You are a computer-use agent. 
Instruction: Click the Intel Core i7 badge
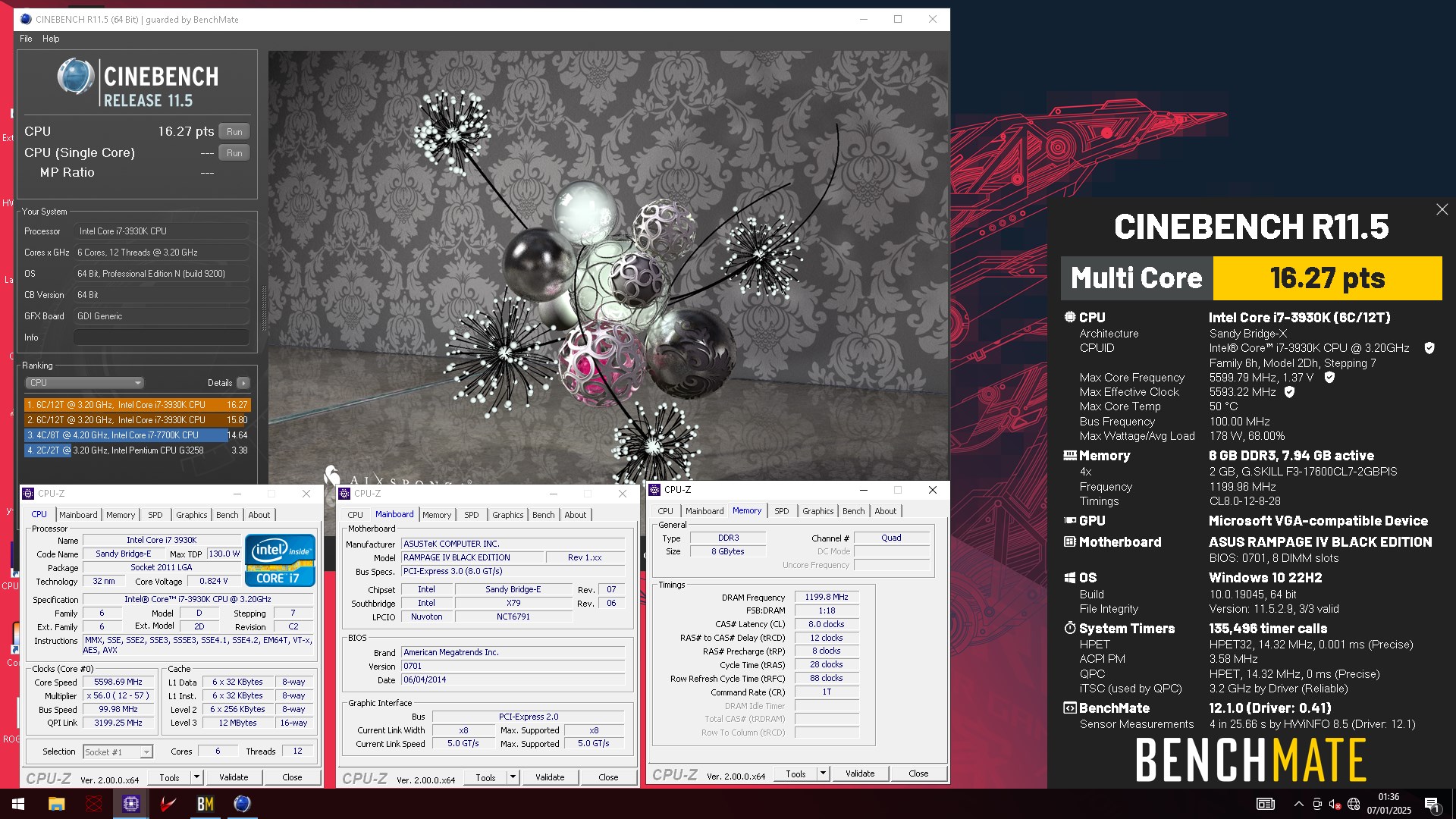(x=280, y=560)
